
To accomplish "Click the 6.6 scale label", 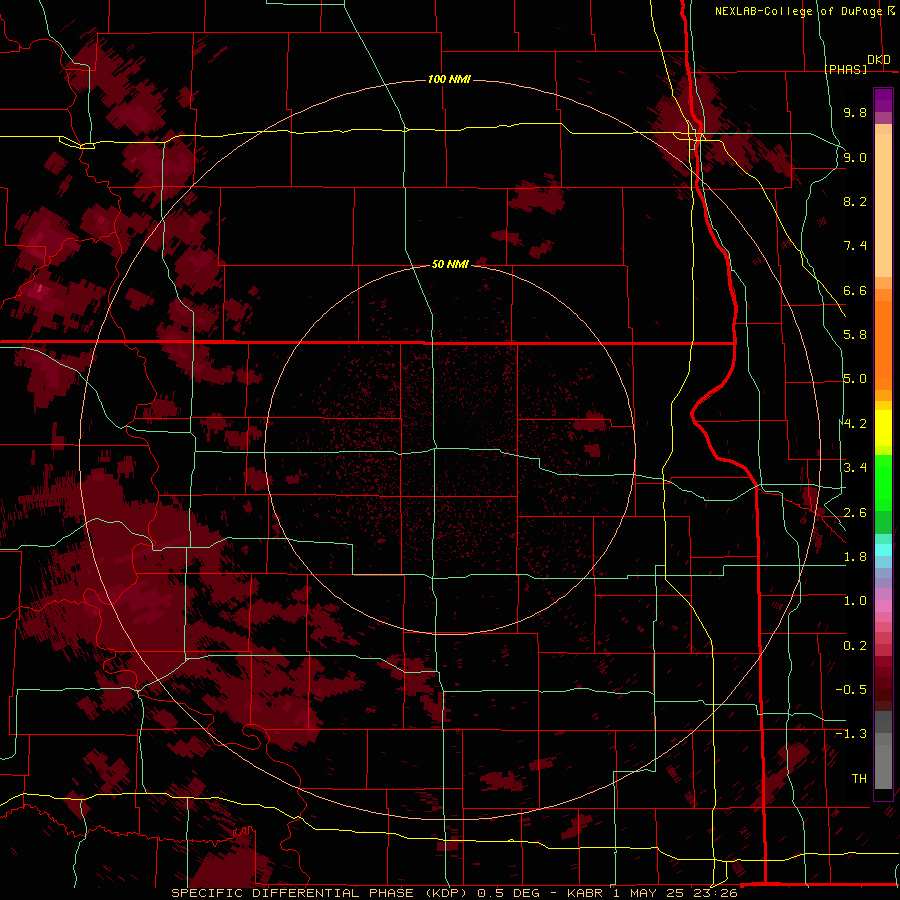I will point(855,290).
